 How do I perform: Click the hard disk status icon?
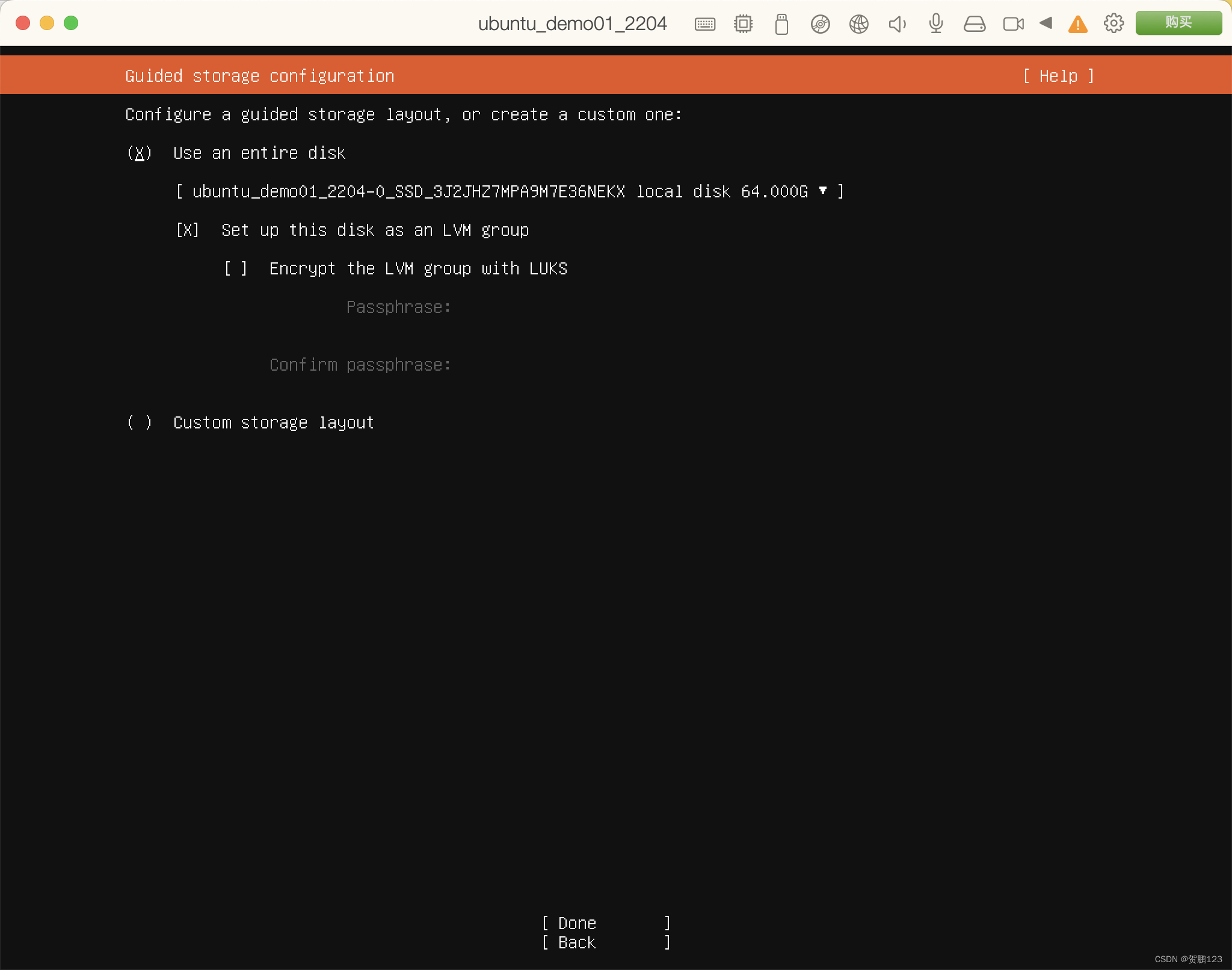point(974,23)
